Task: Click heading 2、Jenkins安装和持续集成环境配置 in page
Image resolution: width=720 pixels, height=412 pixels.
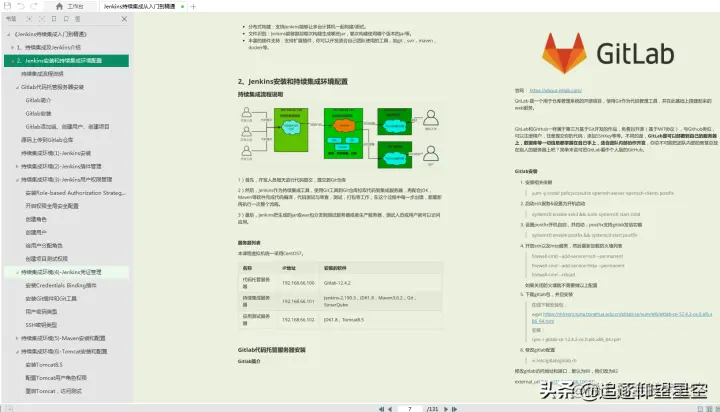Action: (x=292, y=81)
